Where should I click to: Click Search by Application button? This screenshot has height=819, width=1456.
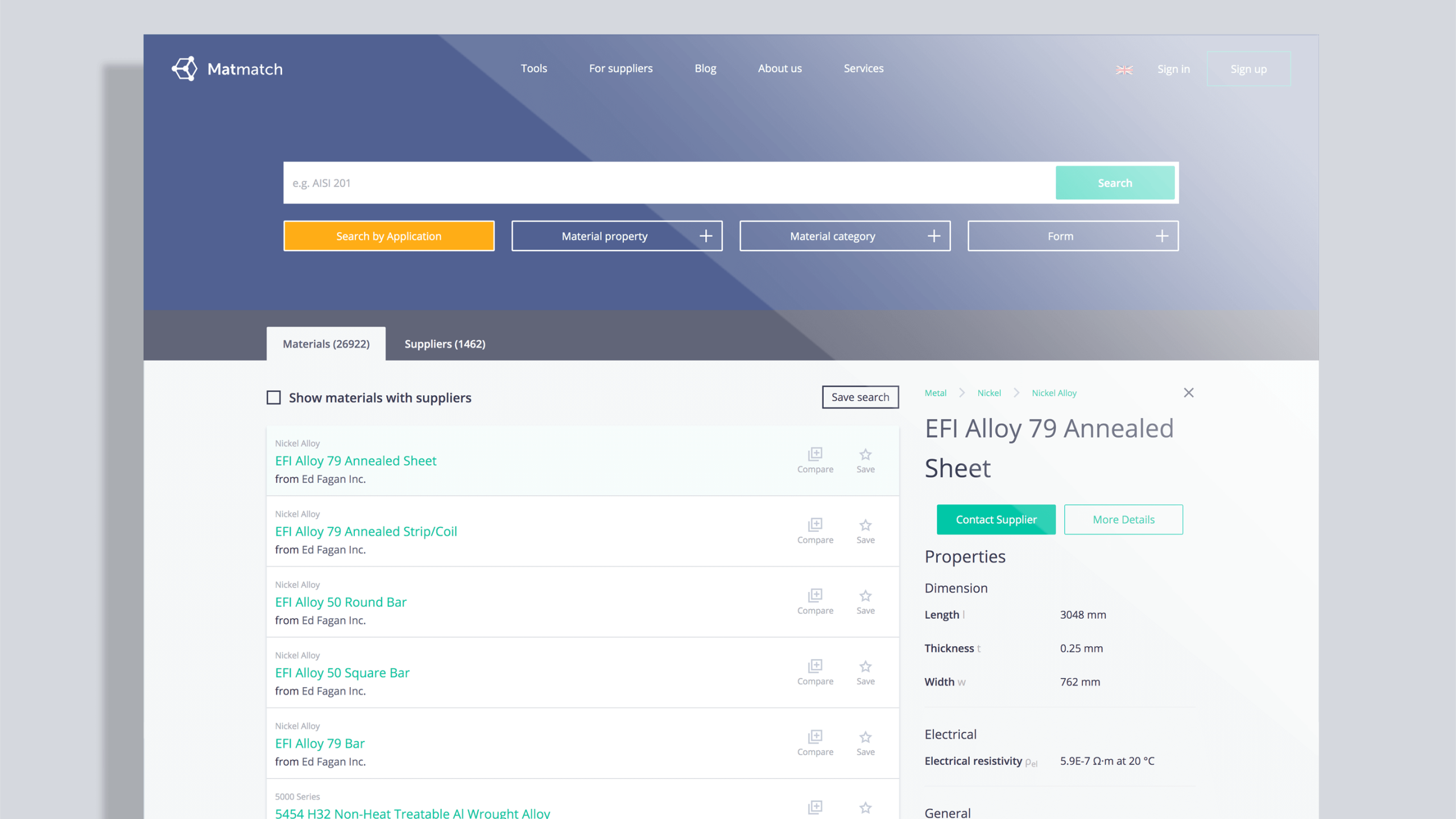[388, 236]
